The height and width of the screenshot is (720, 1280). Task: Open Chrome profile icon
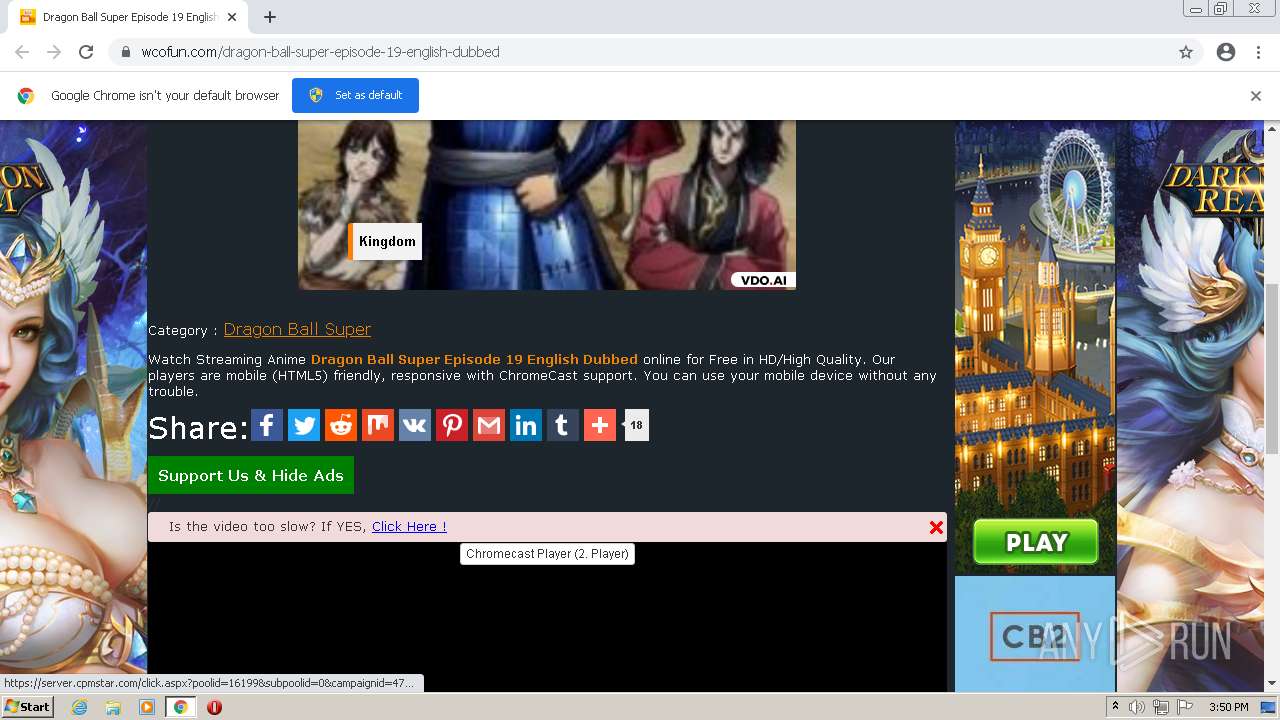coord(1226,52)
